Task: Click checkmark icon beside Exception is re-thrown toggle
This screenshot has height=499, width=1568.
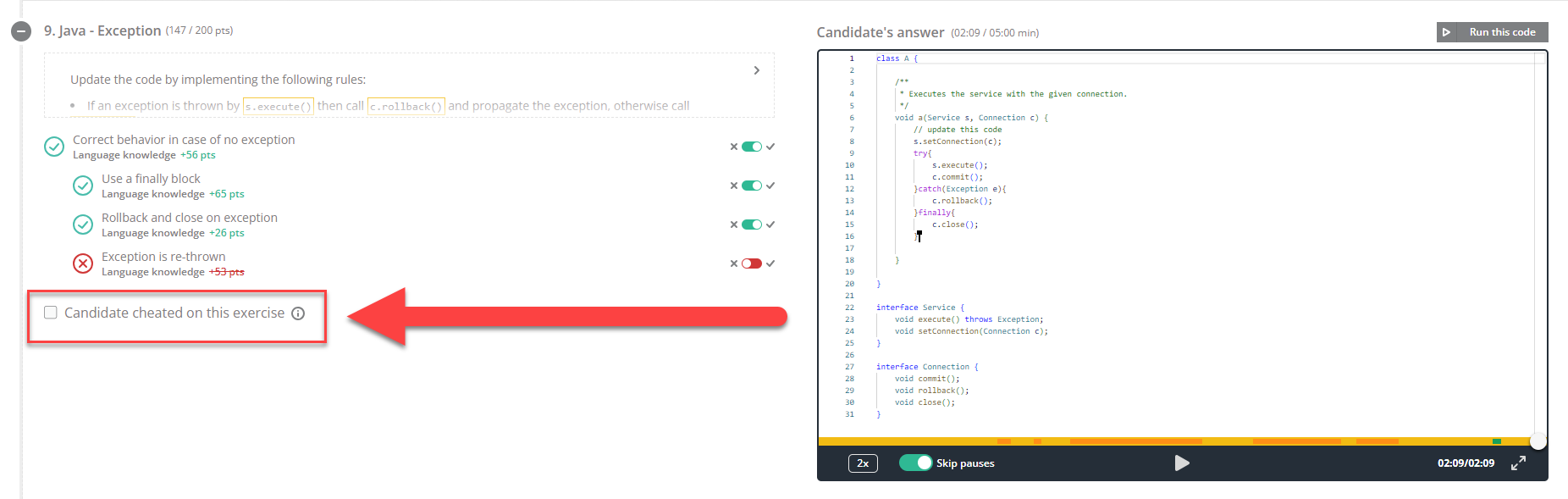Action: coord(770,263)
